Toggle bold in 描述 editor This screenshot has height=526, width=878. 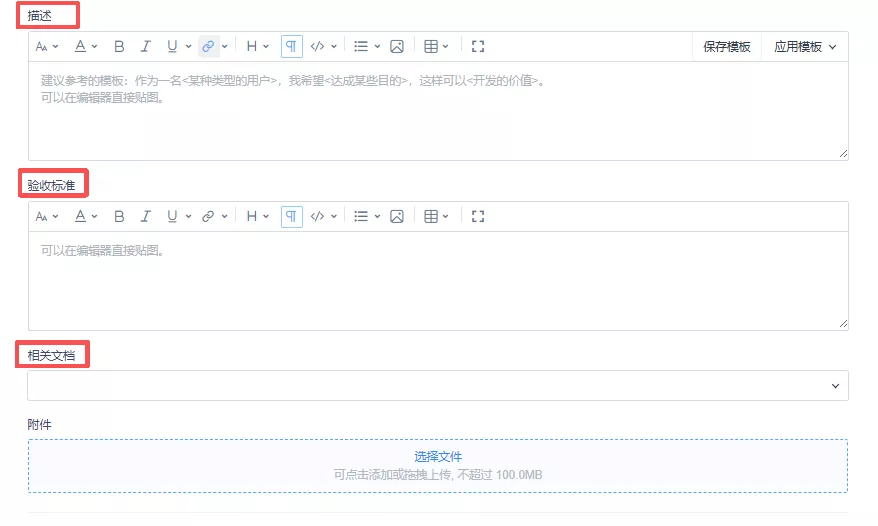pos(119,46)
